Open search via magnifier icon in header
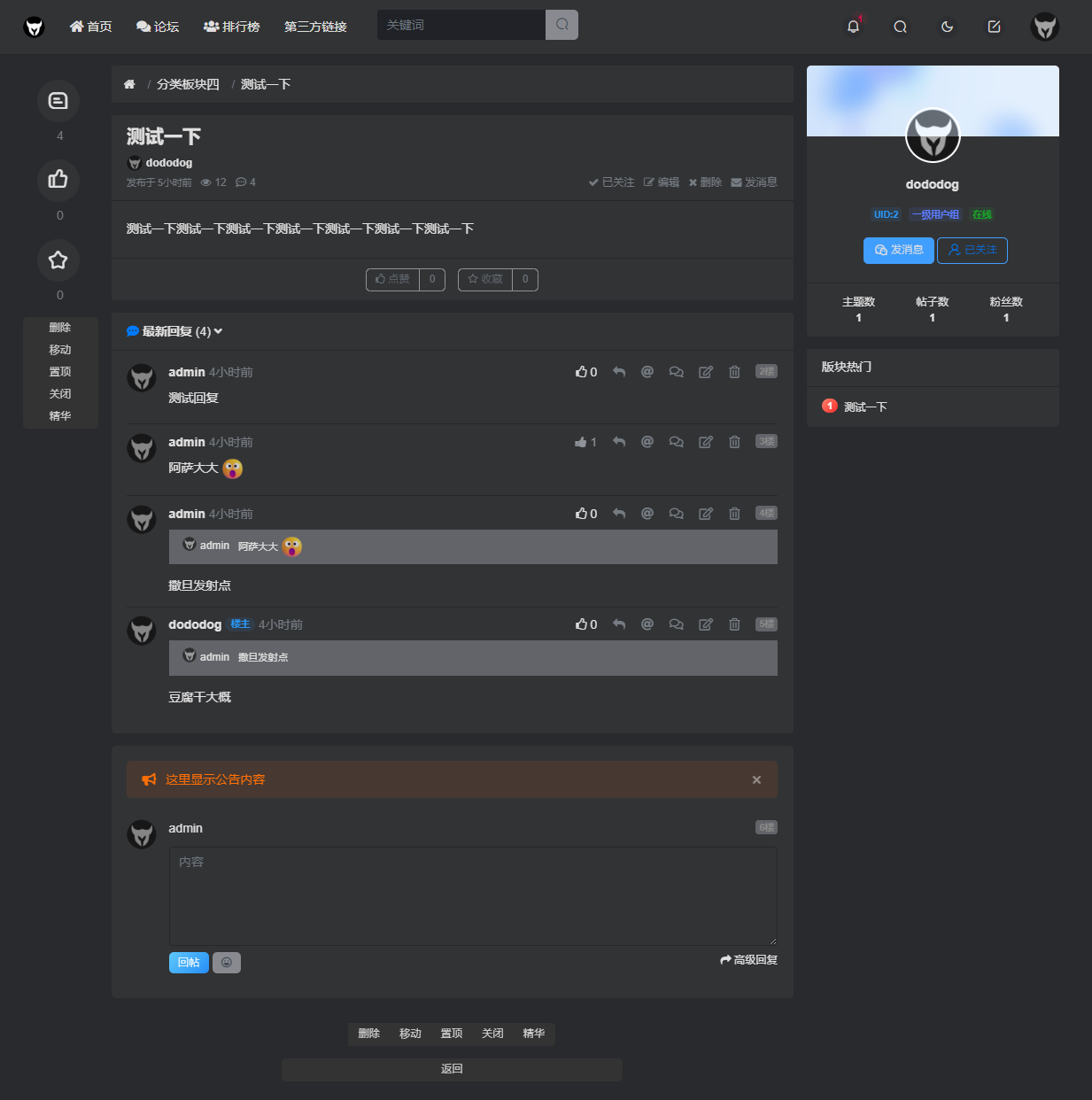This screenshot has height=1100, width=1092. 900,27
